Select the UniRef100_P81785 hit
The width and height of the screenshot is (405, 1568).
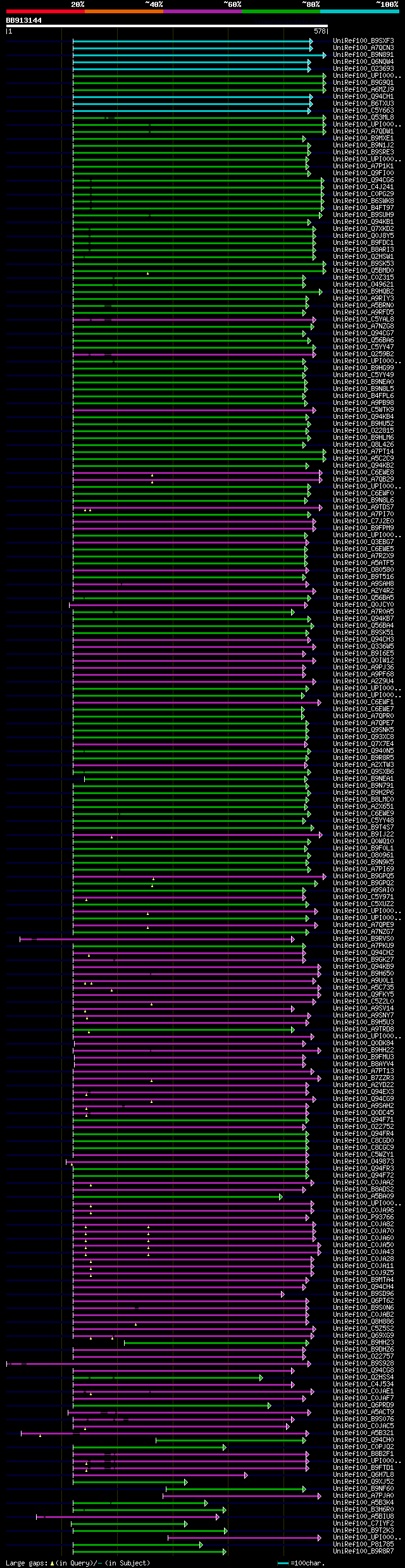click(363, 1545)
